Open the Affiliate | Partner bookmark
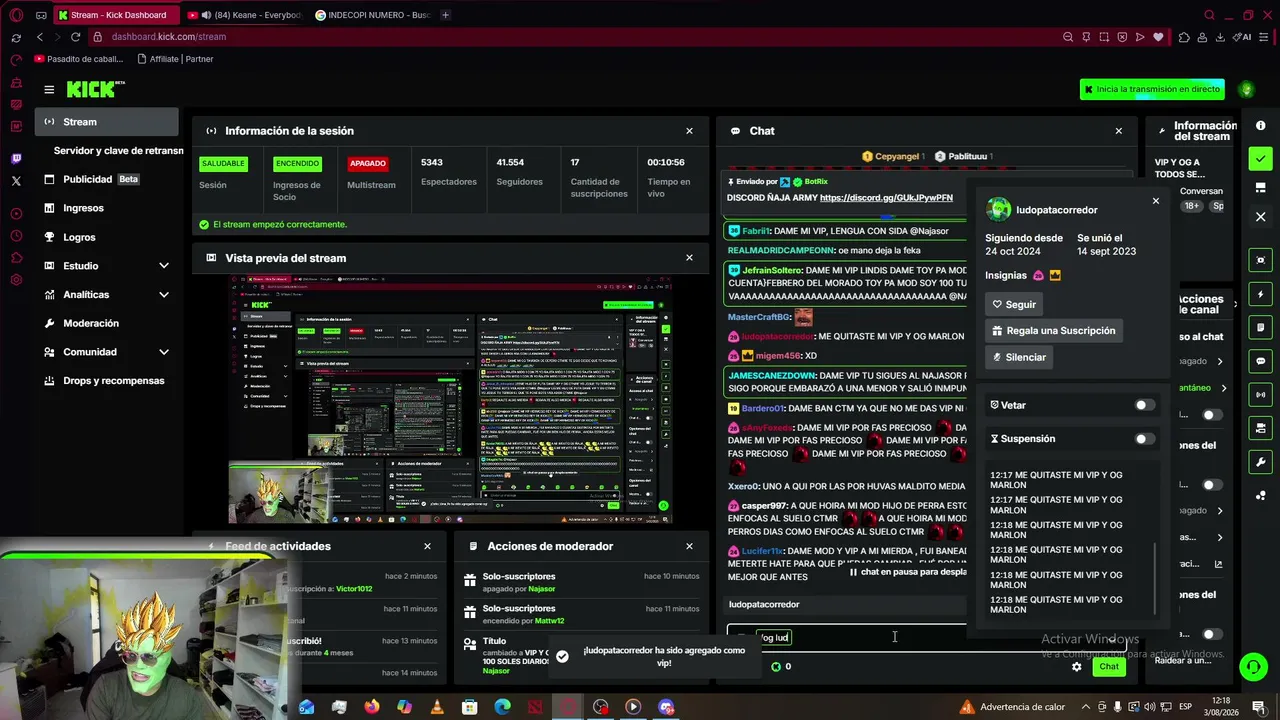Viewport: 1280px width, 720px height. [x=176, y=59]
